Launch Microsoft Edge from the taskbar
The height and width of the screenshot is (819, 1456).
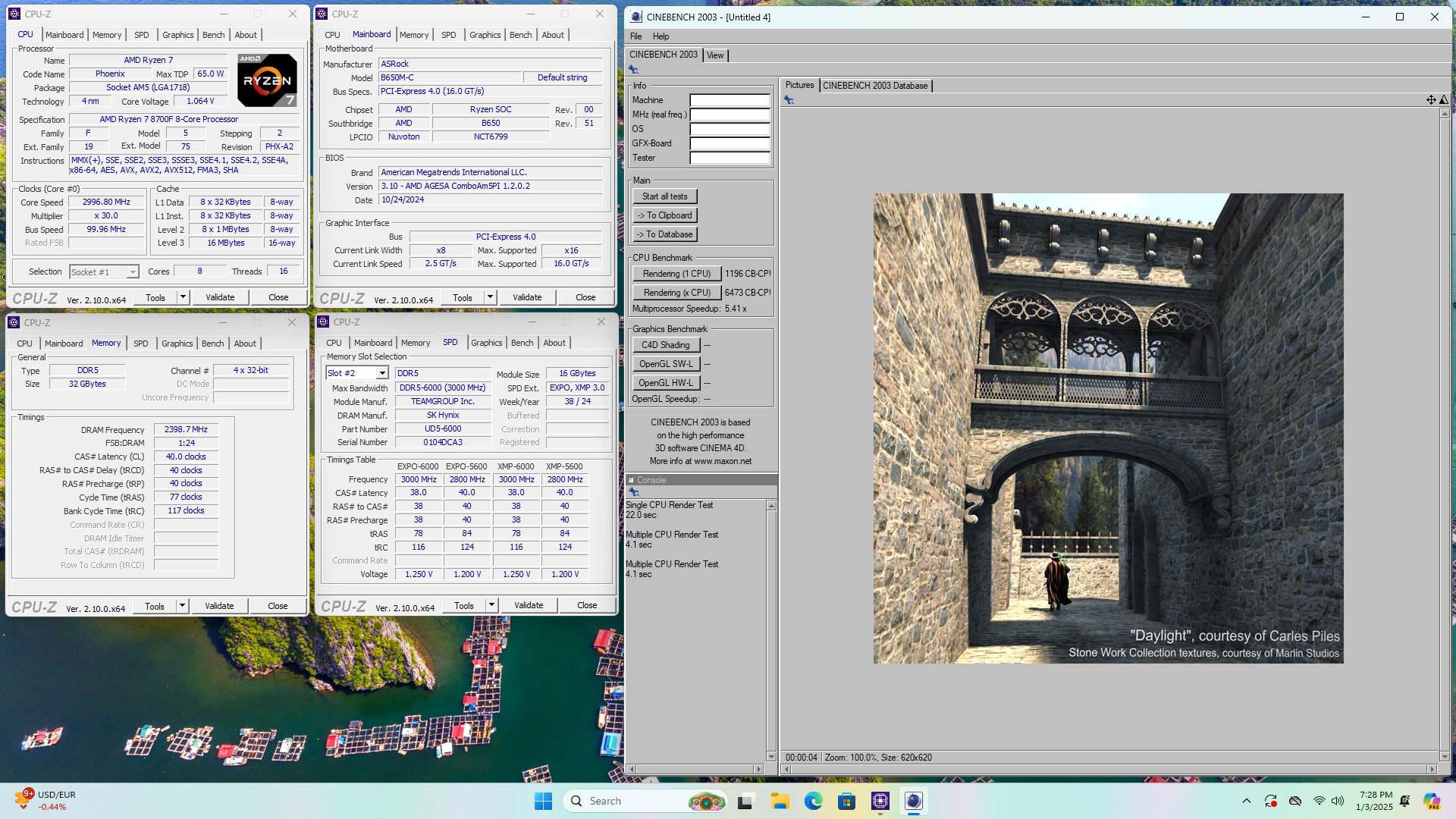point(814,801)
